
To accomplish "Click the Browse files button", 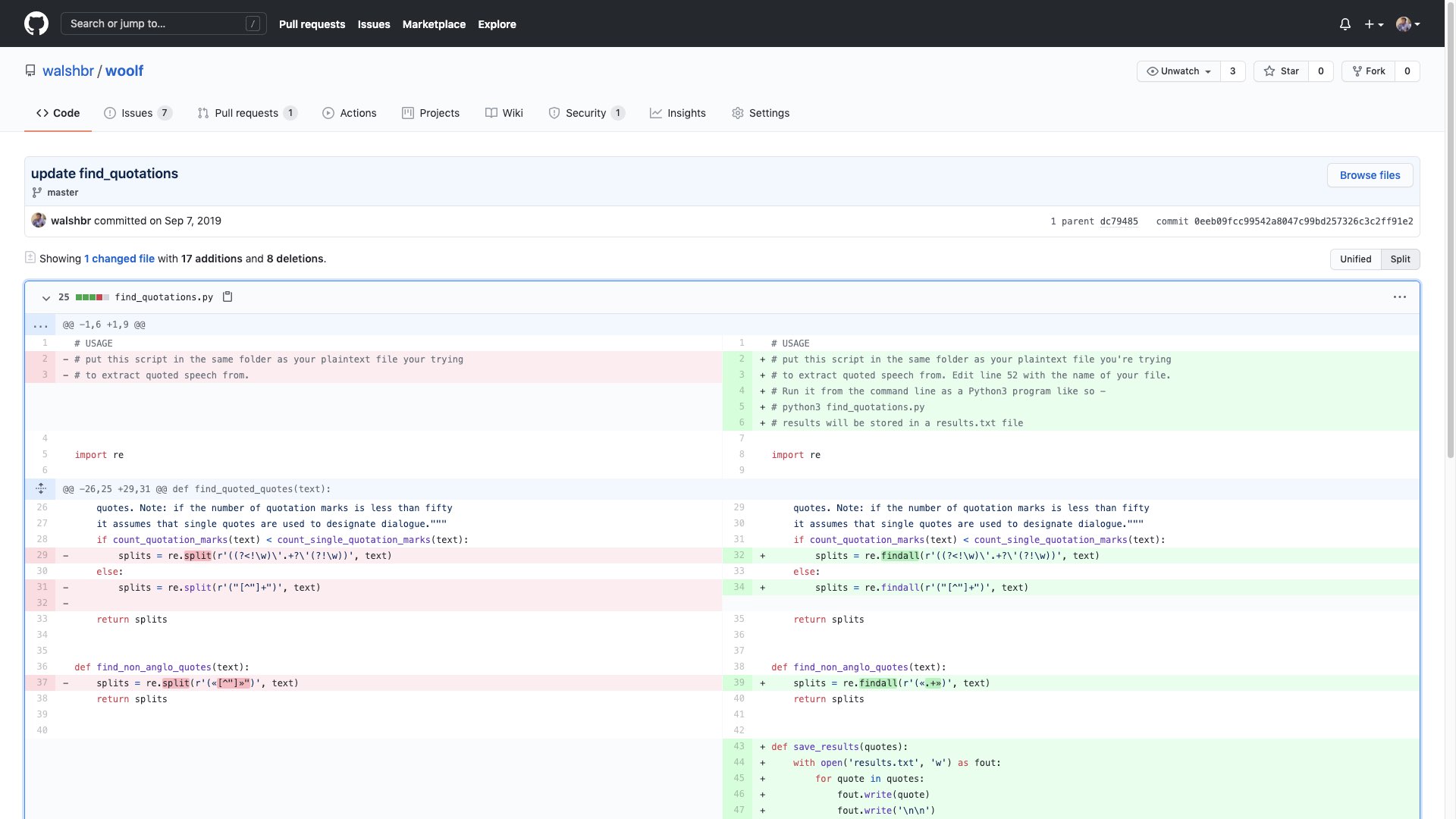I will [x=1370, y=175].
